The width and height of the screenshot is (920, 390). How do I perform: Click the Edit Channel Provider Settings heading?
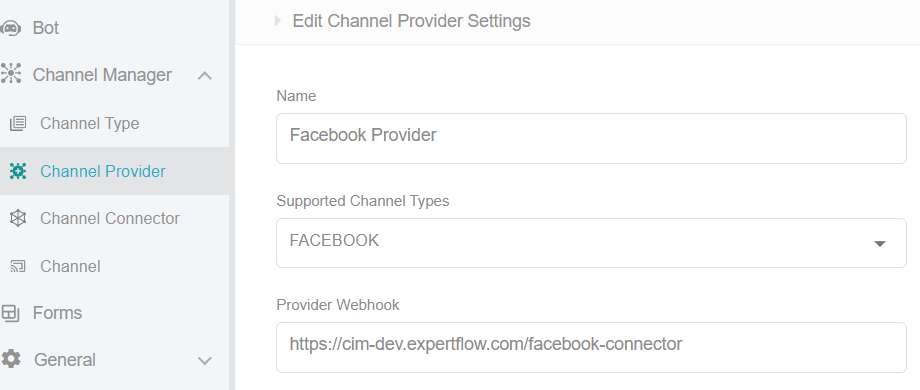[411, 21]
